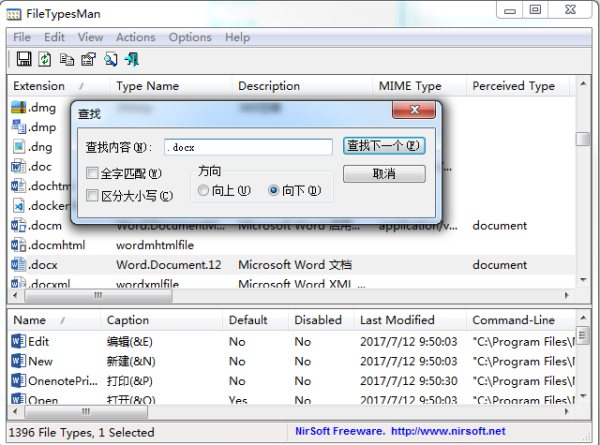Click the Save toolbar icon
Image resolution: width=600 pixels, height=445 pixels.
24,59
